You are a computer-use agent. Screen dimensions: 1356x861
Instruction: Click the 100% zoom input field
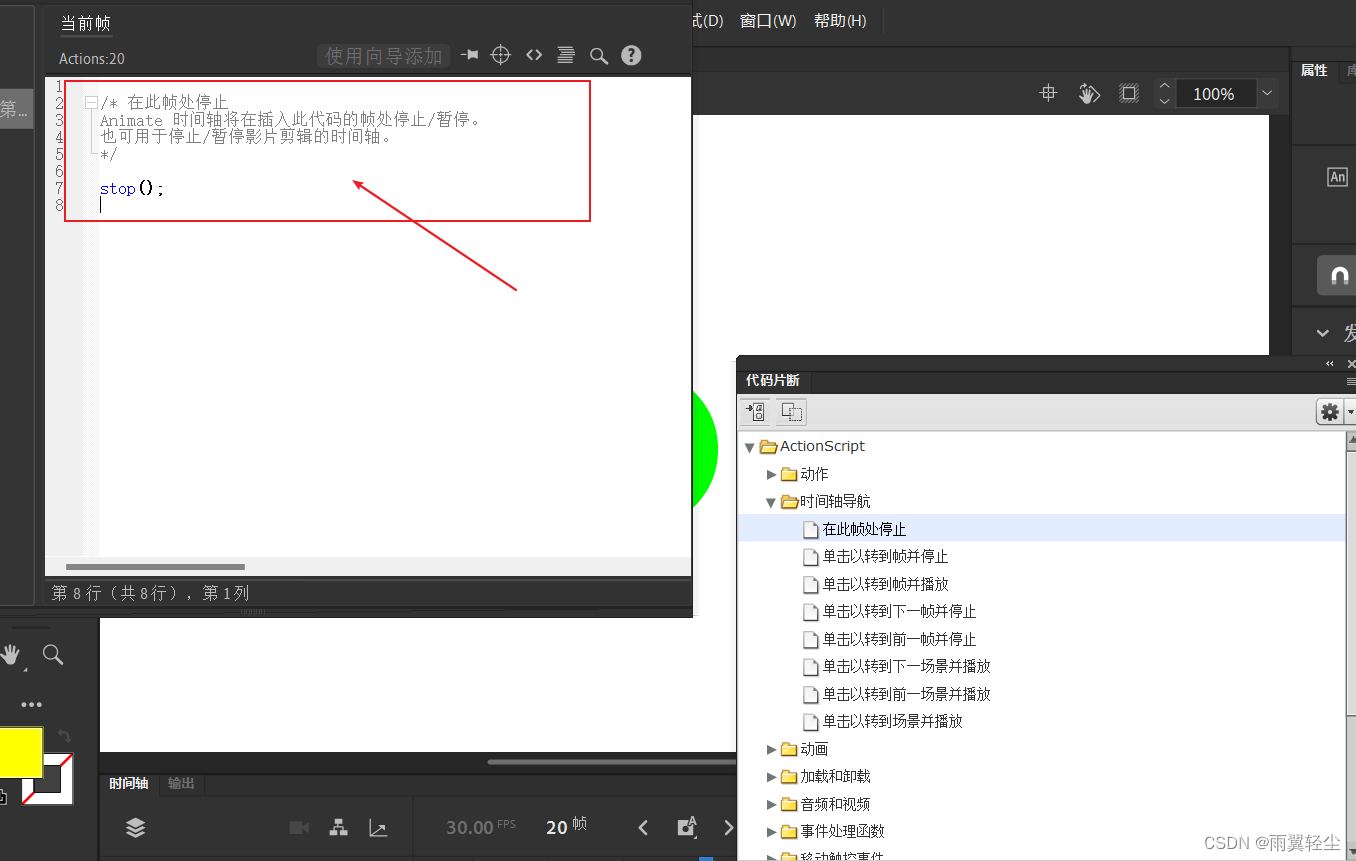[x=1214, y=94]
